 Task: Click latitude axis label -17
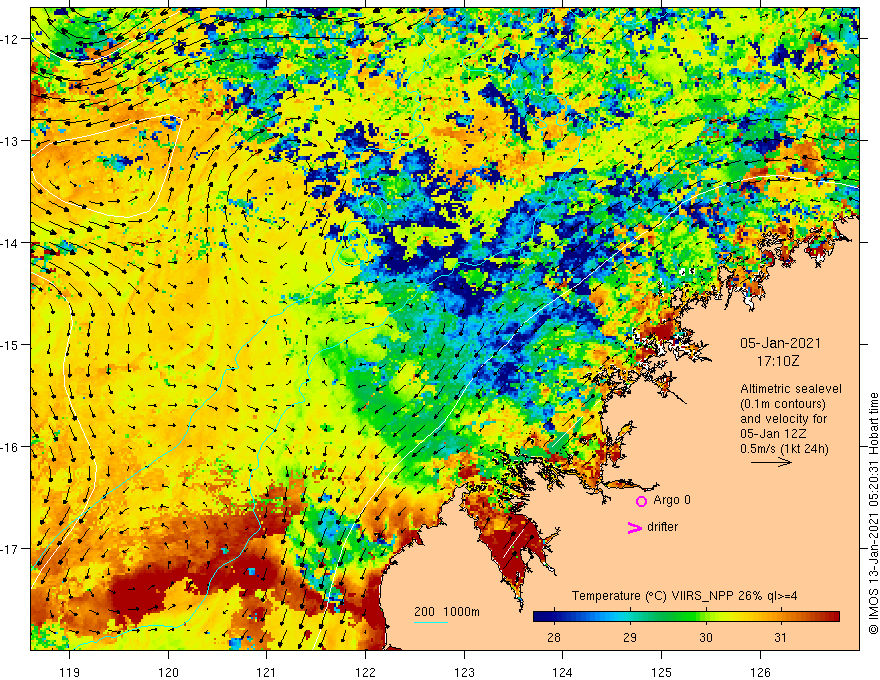tap(11, 549)
